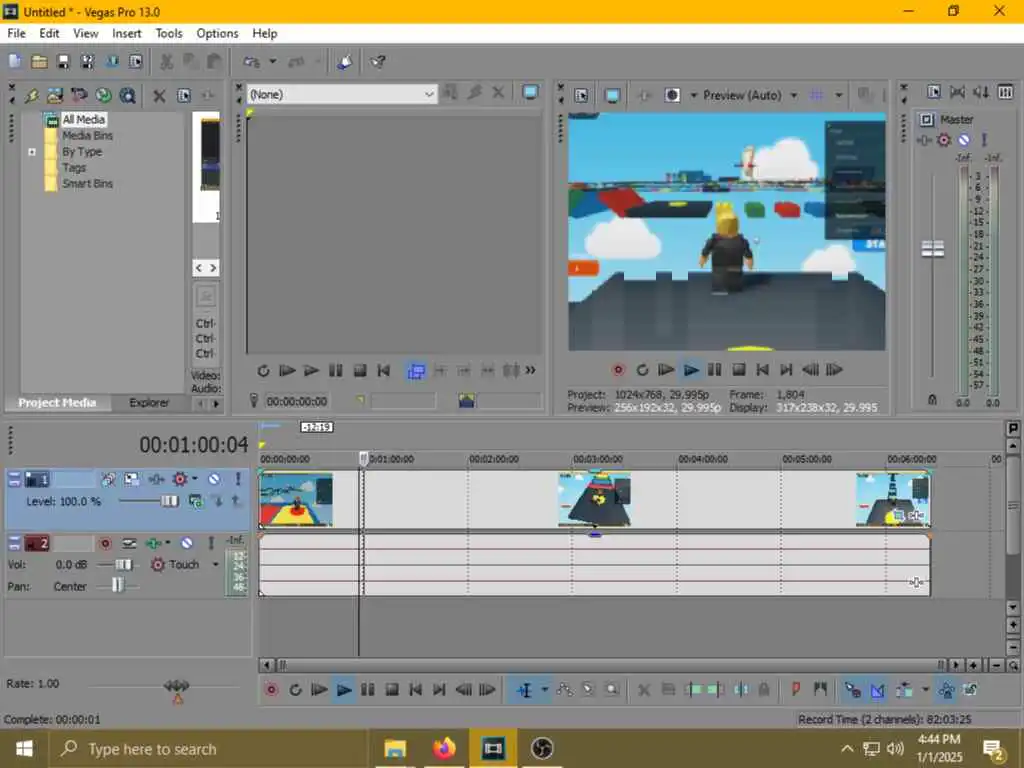The image size is (1024, 768).
Task: Open OBS Studio from the taskbar
Action: pyautogui.click(x=541, y=748)
